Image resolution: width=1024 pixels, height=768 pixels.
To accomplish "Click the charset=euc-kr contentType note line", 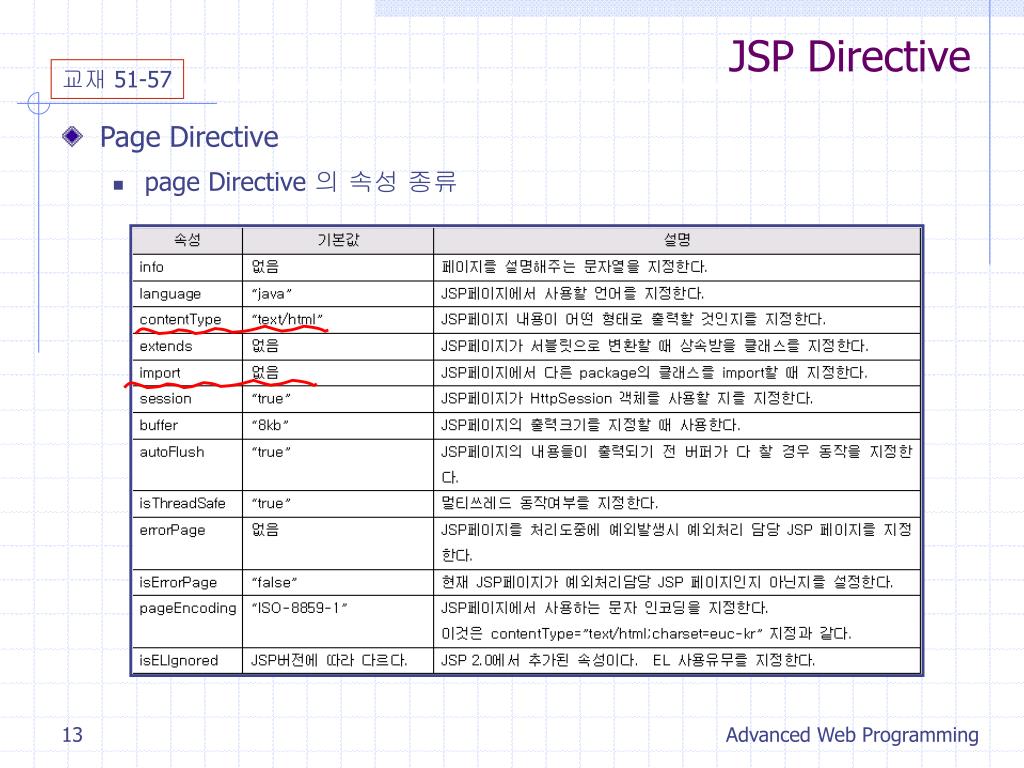I will 647,633.
